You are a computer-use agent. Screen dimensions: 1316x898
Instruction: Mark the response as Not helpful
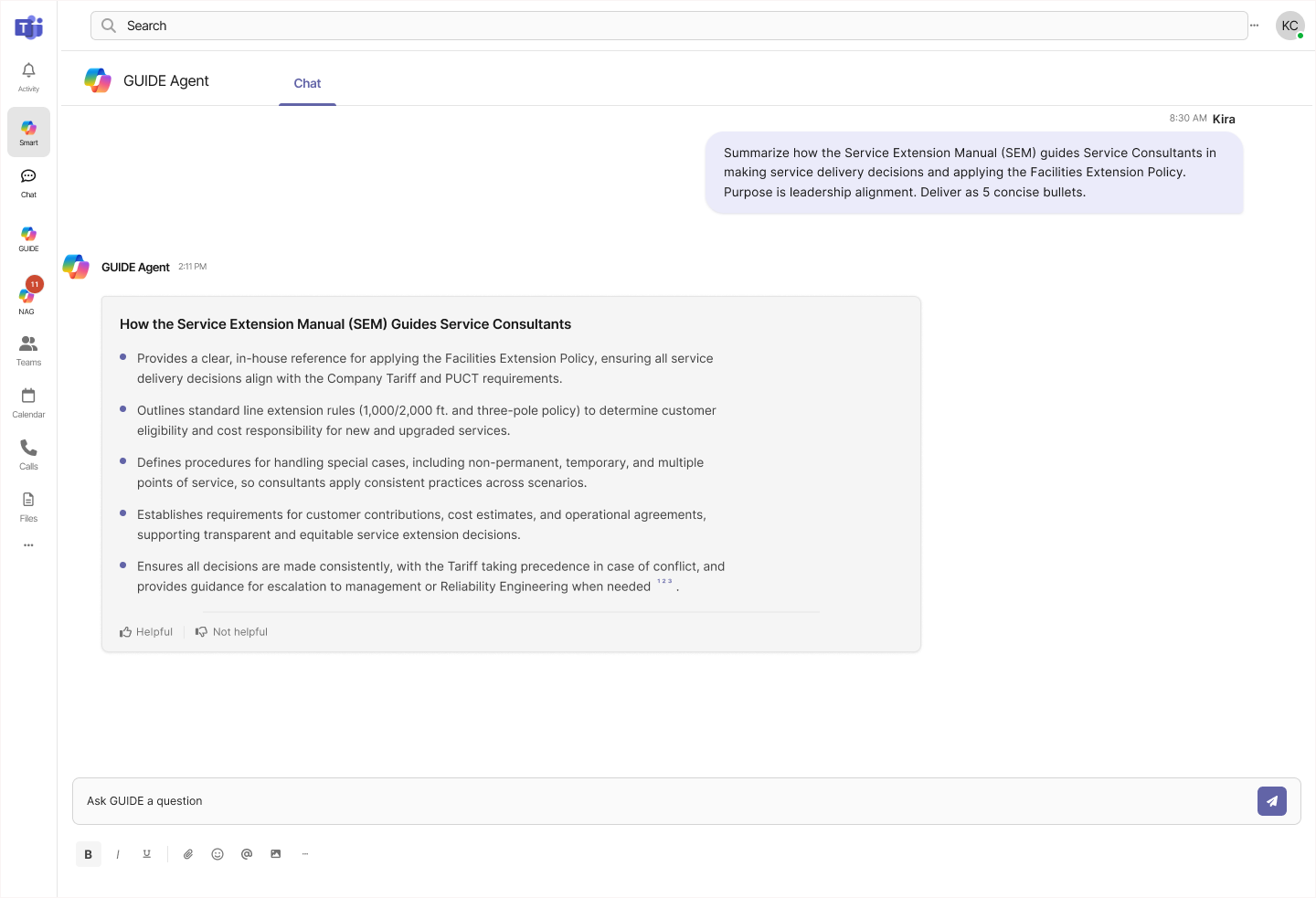point(231,632)
